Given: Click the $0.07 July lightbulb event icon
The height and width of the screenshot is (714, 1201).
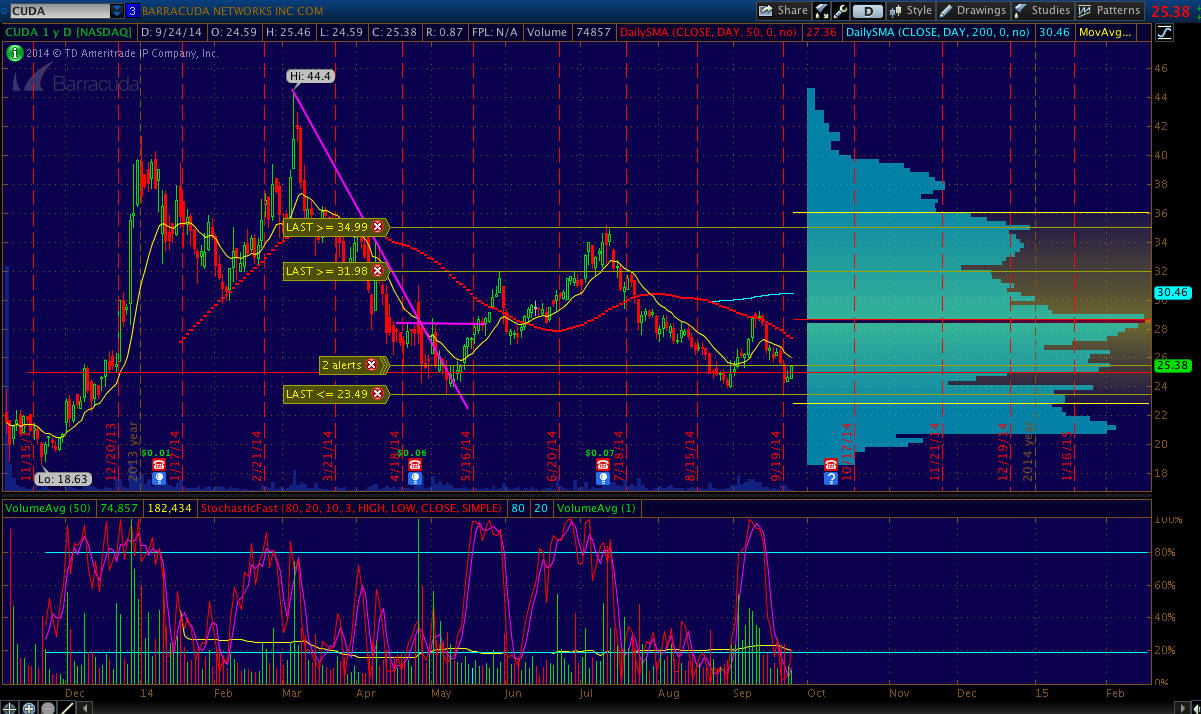Looking at the screenshot, I should click(603, 479).
